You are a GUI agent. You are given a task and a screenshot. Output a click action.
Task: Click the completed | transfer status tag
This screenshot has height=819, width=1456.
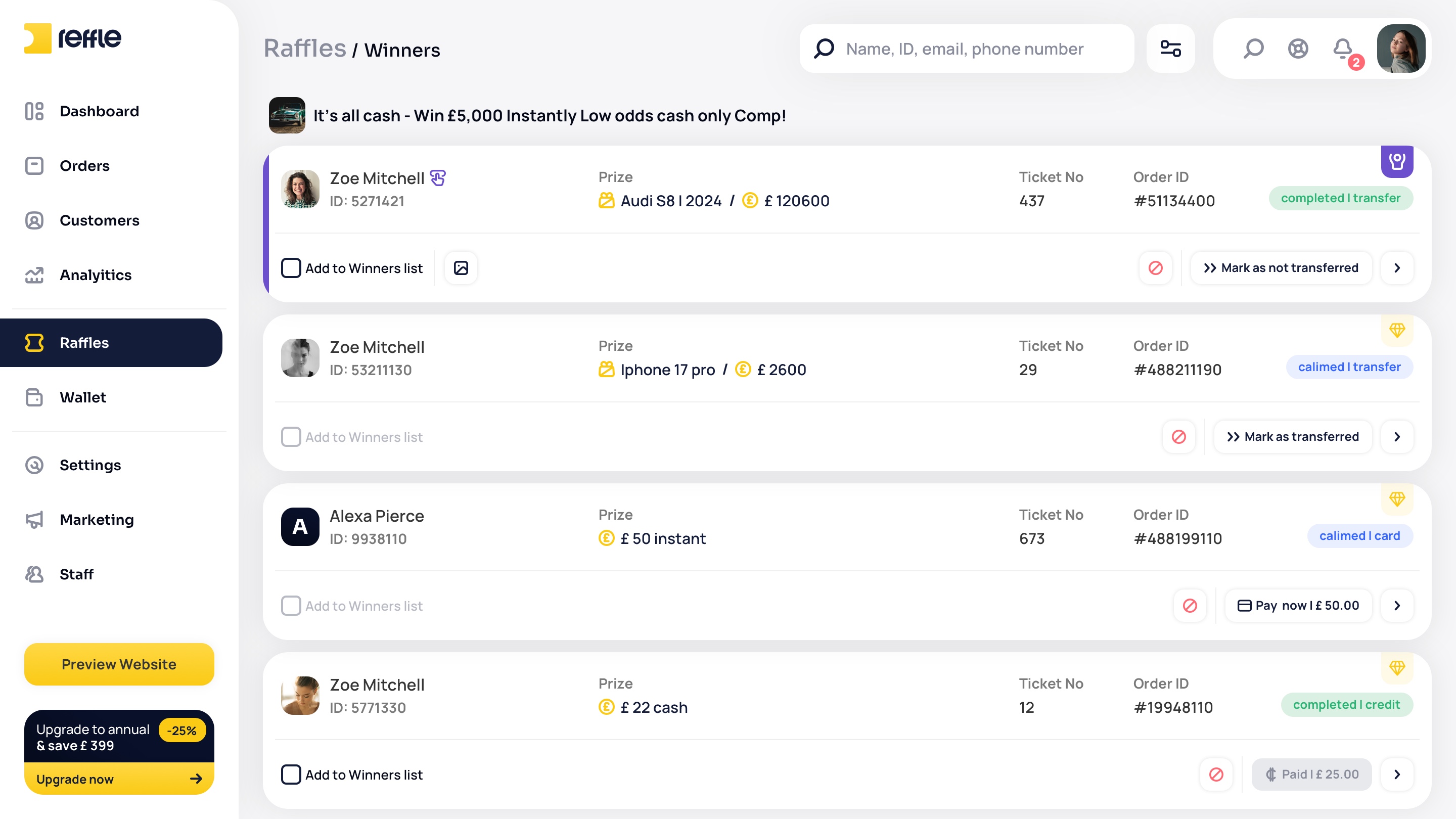pyautogui.click(x=1341, y=198)
